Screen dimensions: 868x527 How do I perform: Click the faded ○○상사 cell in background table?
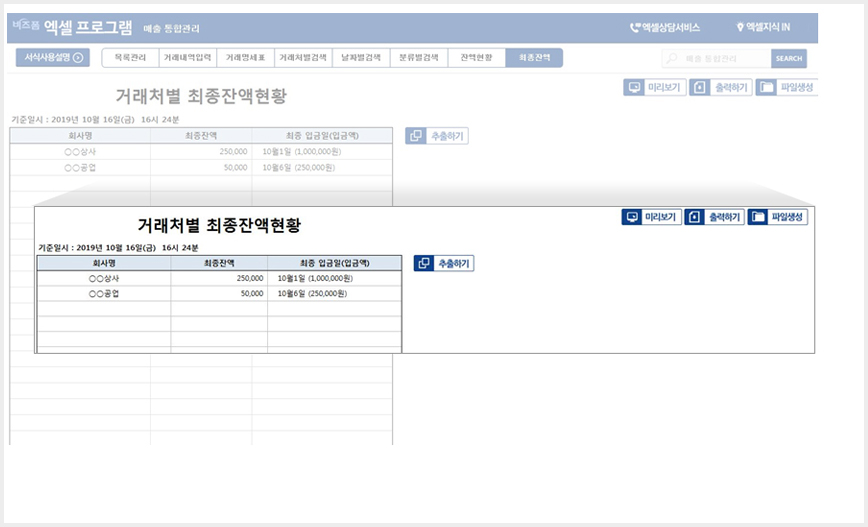pyautogui.click(x=80, y=151)
